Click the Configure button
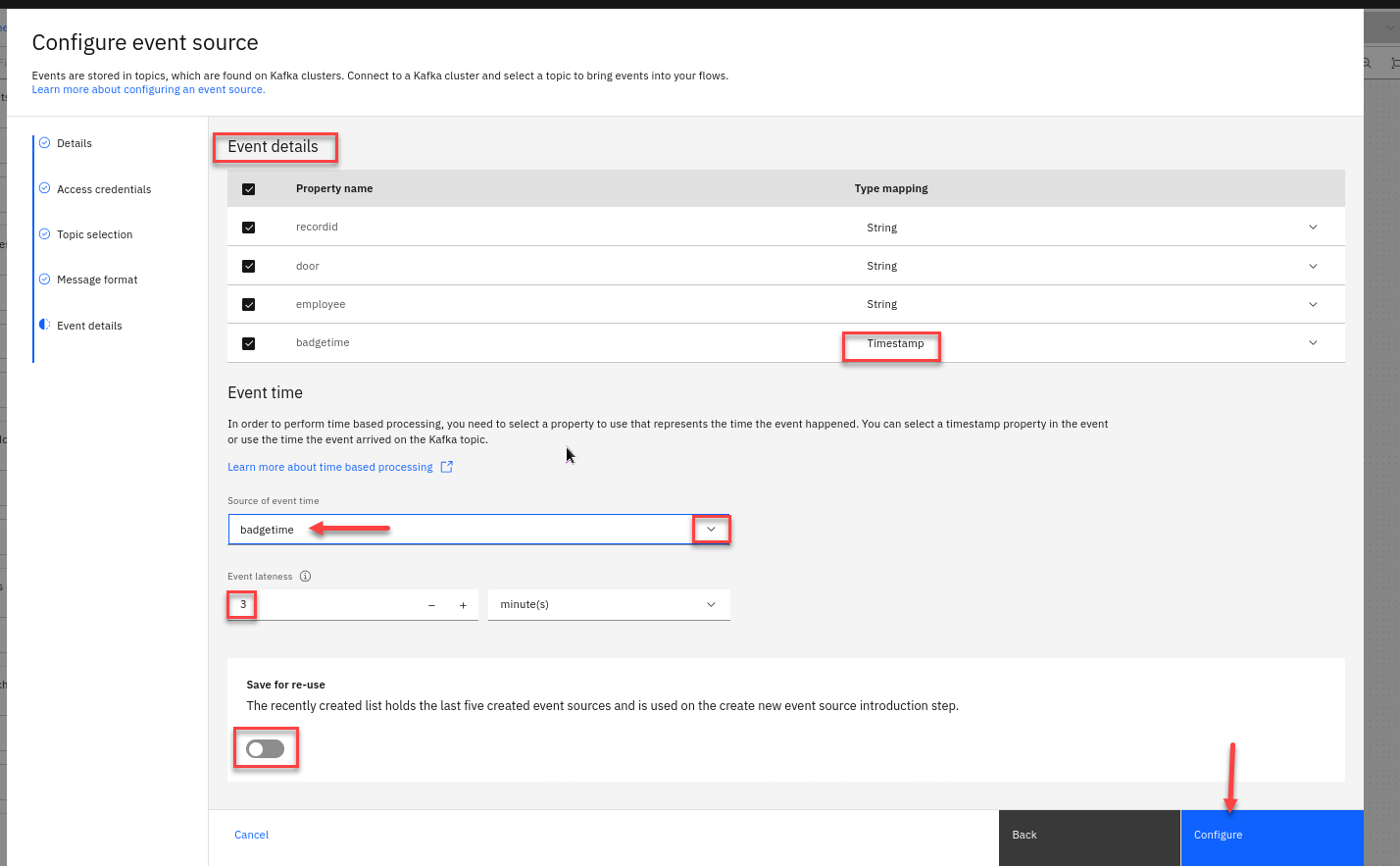The height and width of the screenshot is (866, 1400). (x=1271, y=836)
